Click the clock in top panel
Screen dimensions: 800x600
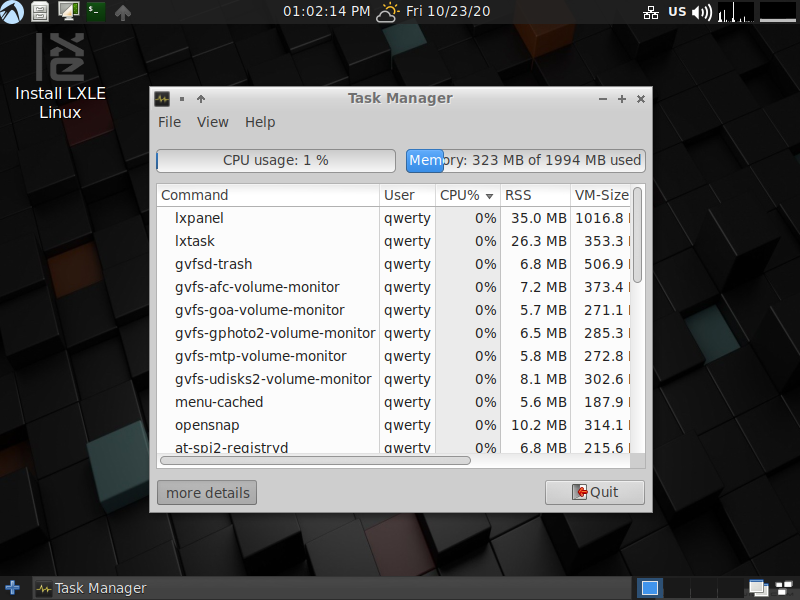click(x=327, y=11)
